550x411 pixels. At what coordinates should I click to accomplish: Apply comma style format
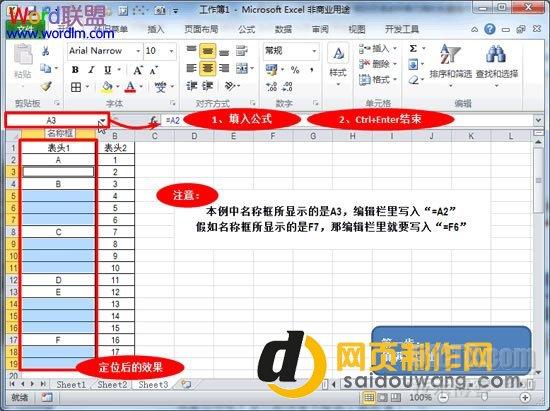coord(311,70)
